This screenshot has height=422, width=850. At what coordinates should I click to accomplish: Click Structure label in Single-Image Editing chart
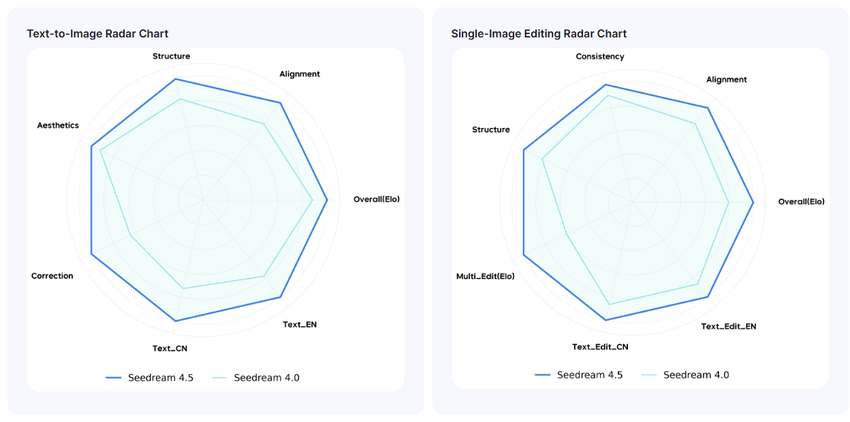490,129
